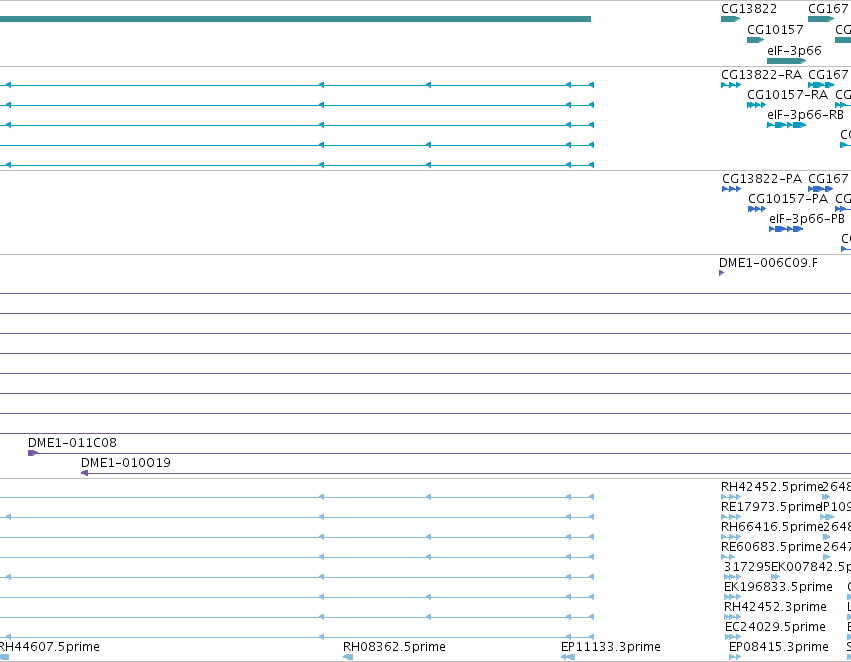Viewport: 851px width, 662px height.
Task: Click the long teal gene bar at the top
Action: click(295, 19)
